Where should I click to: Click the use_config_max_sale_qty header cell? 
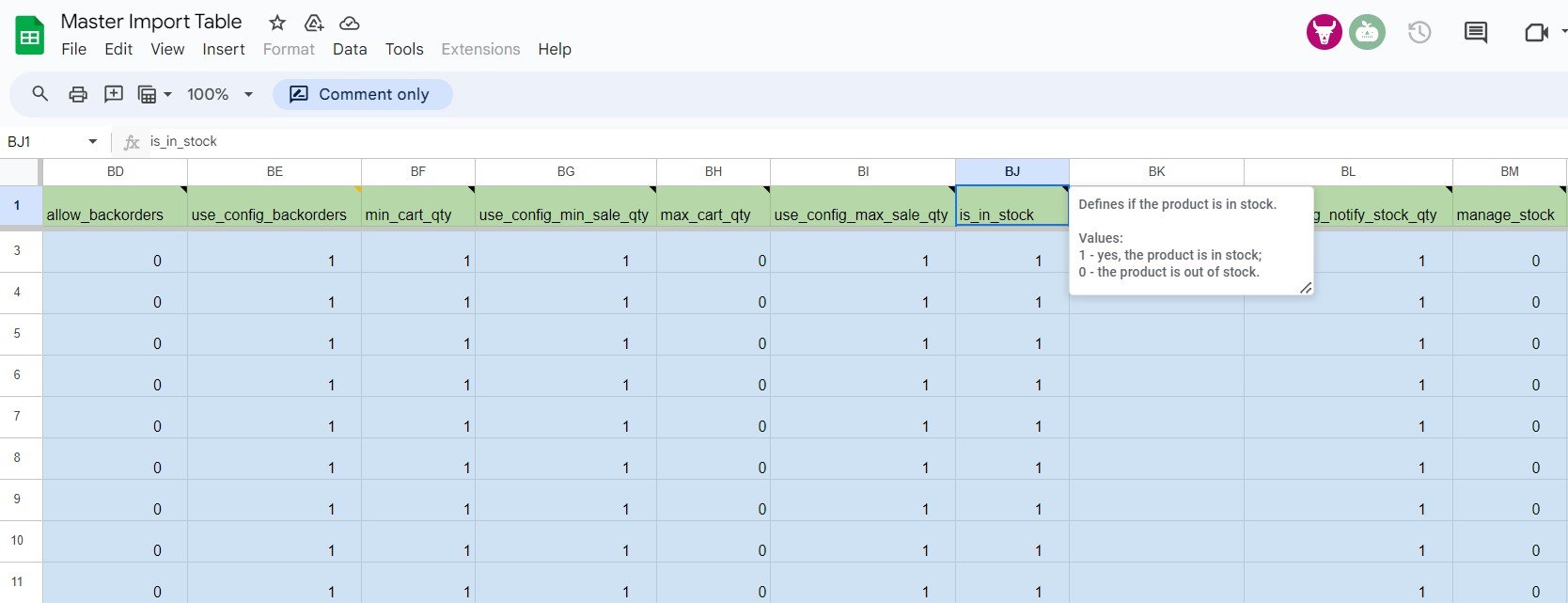pos(863,206)
